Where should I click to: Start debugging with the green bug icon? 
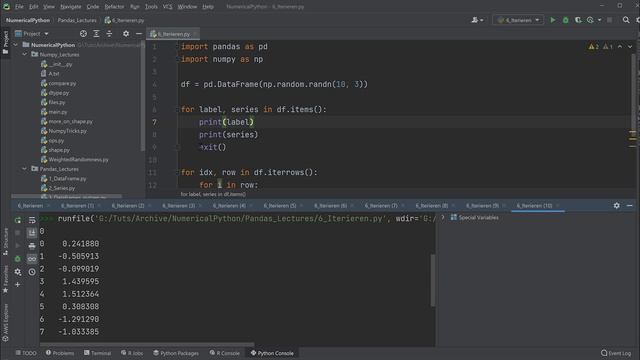[565, 20]
